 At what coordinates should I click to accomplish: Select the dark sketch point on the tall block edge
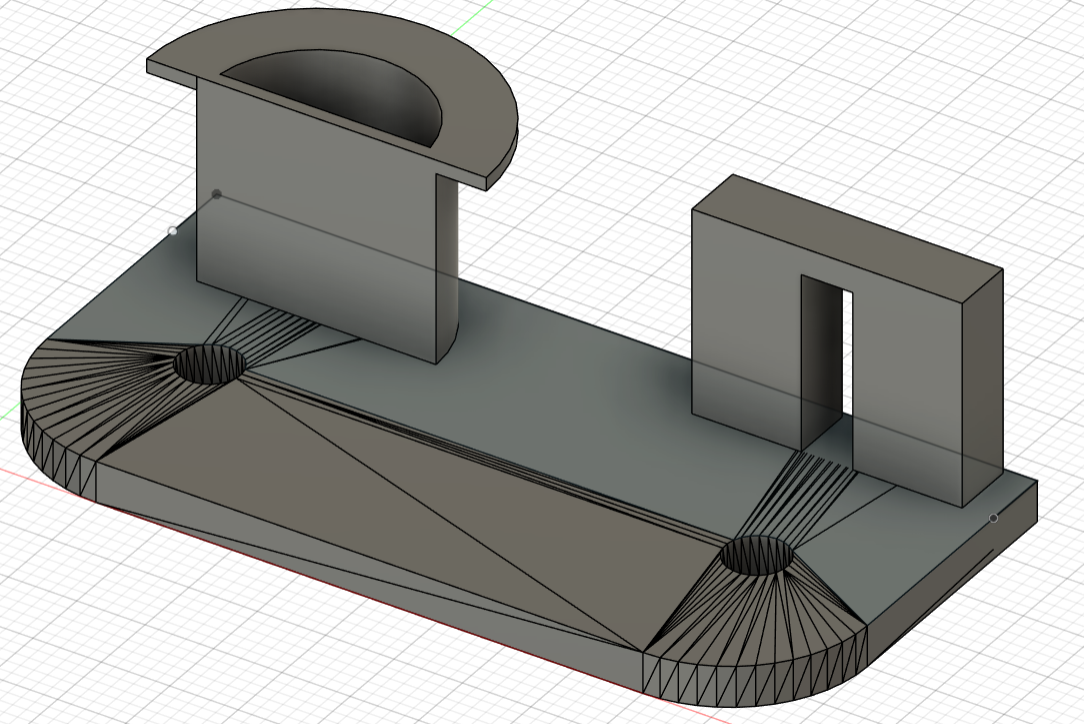point(216,194)
